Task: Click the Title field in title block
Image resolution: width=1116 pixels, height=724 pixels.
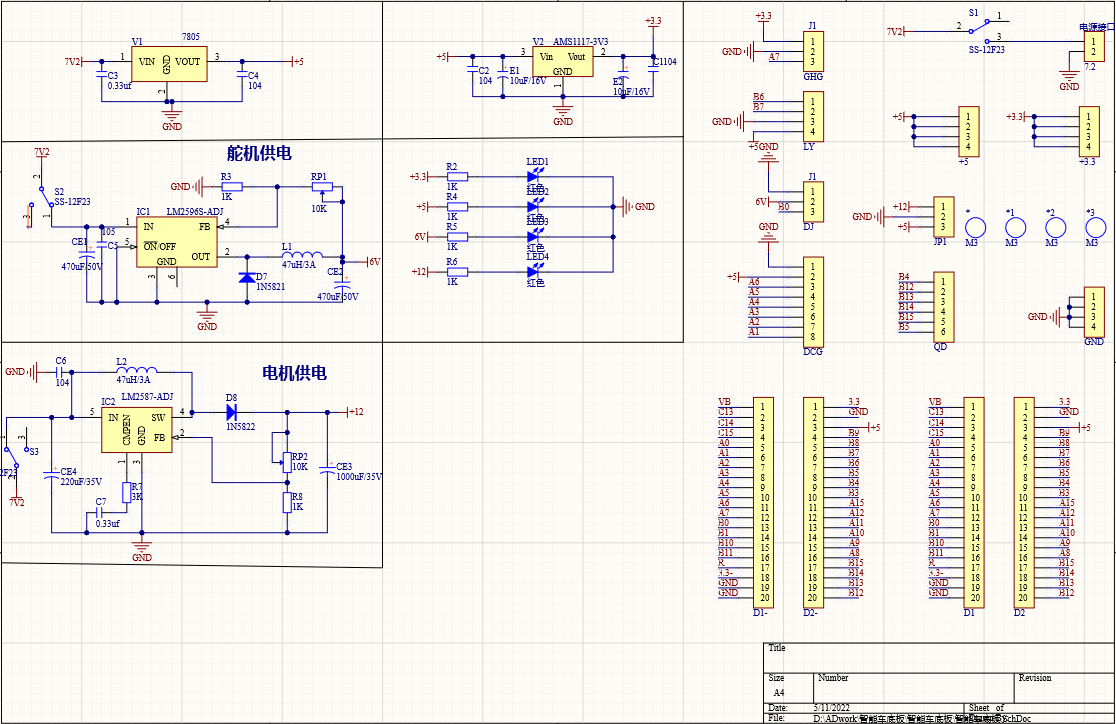Action: click(937, 657)
